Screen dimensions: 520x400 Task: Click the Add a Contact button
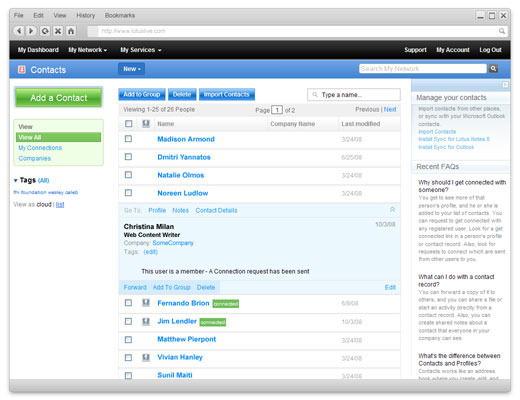[59, 98]
